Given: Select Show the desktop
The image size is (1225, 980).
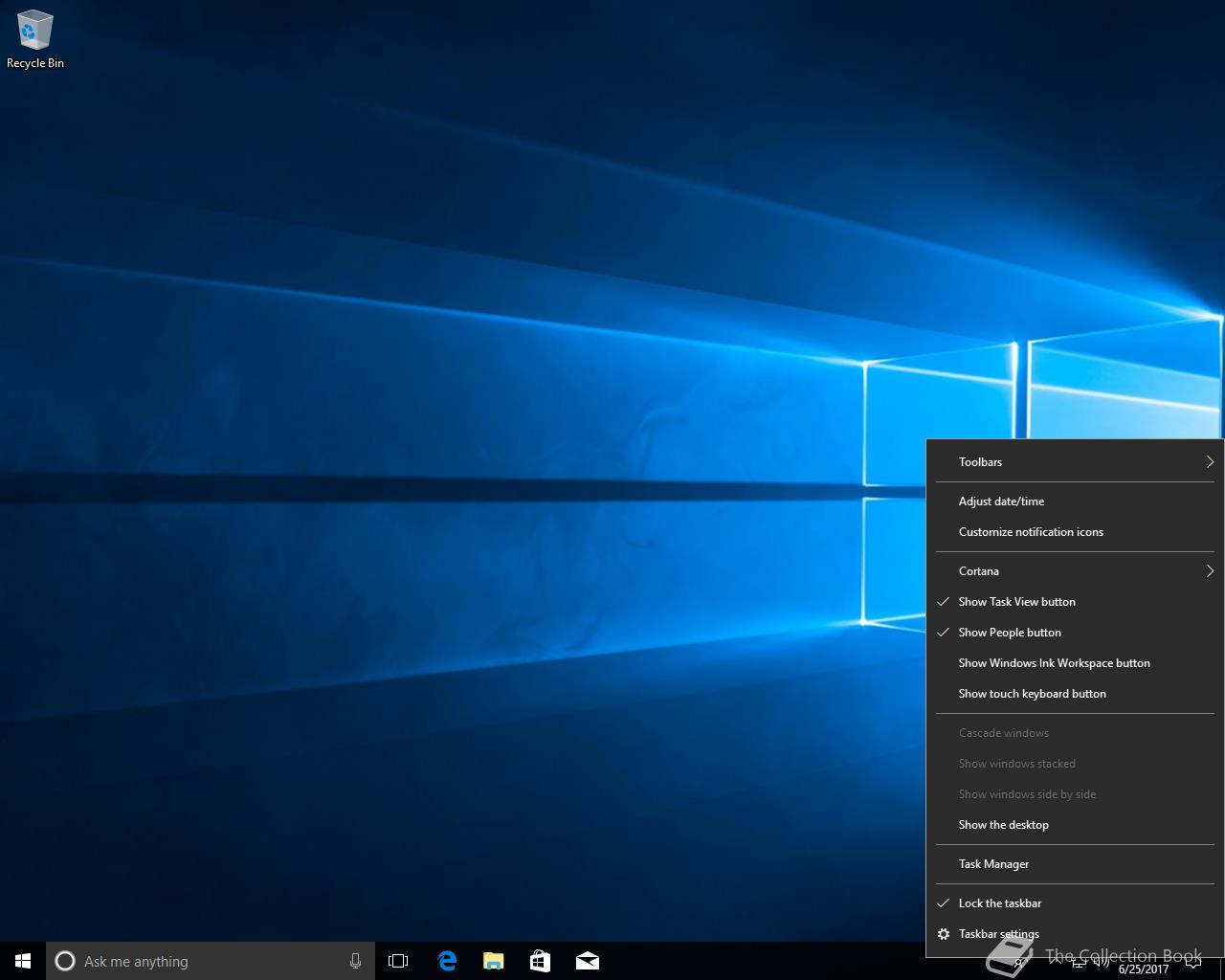Looking at the screenshot, I should point(1003,825).
